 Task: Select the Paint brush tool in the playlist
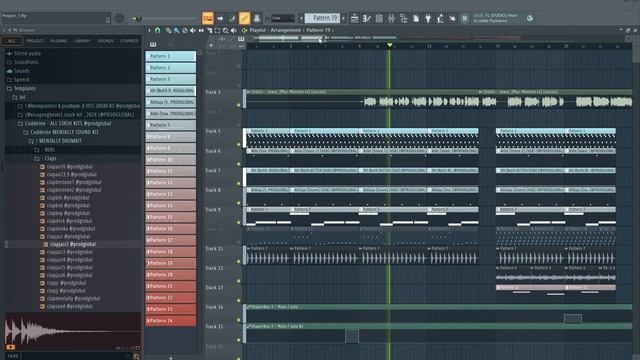point(176,30)
